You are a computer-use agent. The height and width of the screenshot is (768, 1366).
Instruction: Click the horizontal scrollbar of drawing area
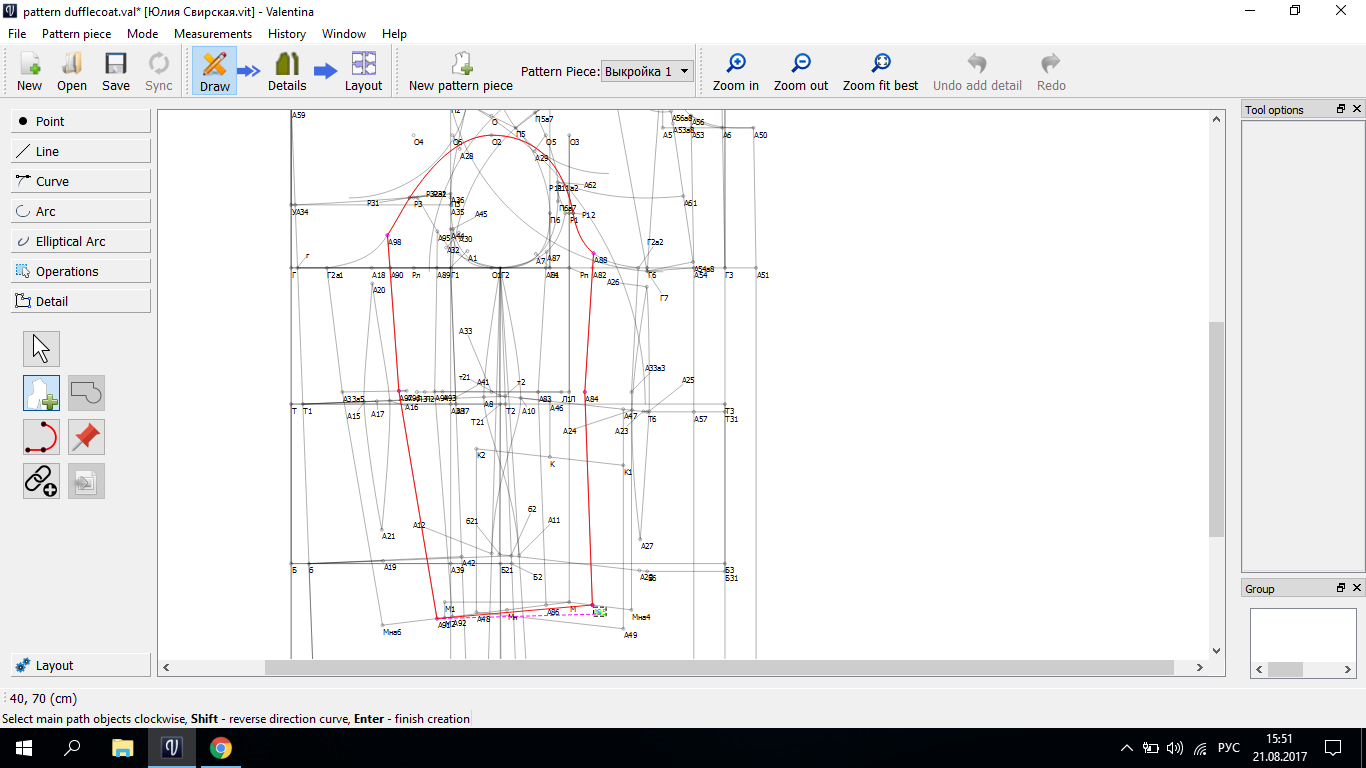(x=719, y=667)
